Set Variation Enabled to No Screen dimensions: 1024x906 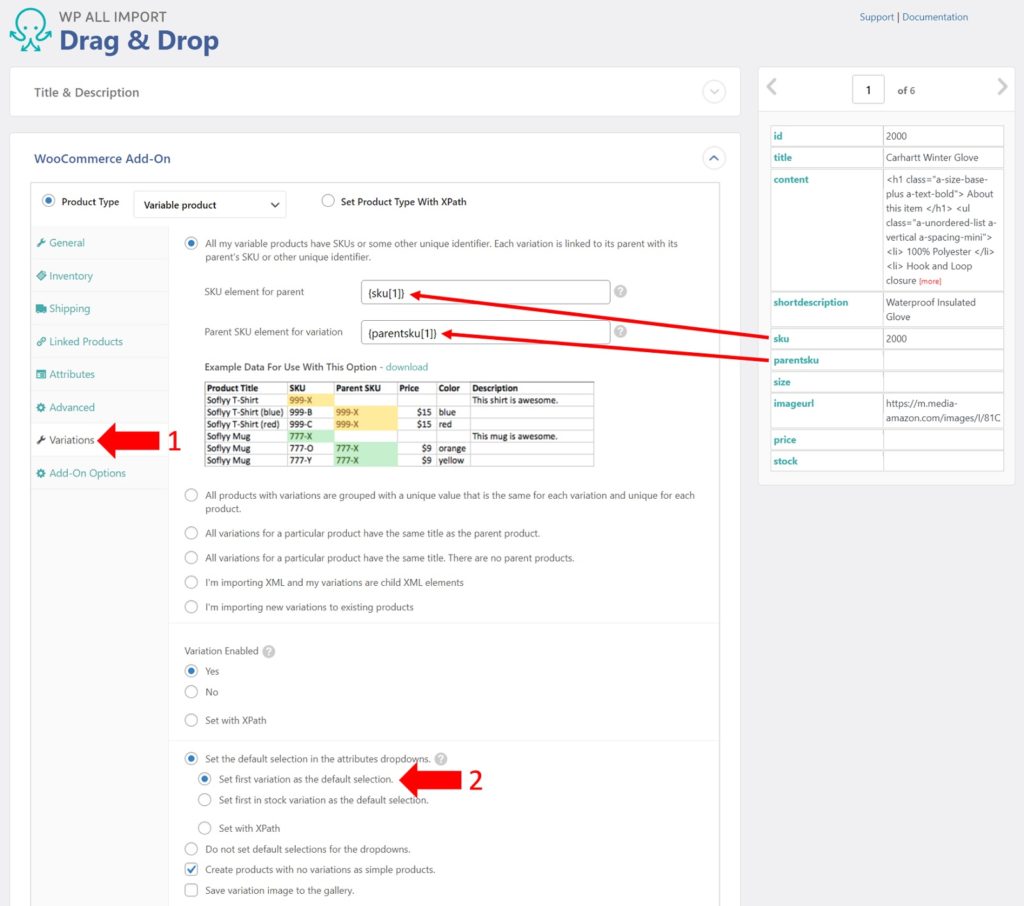[x=191, y=692]
